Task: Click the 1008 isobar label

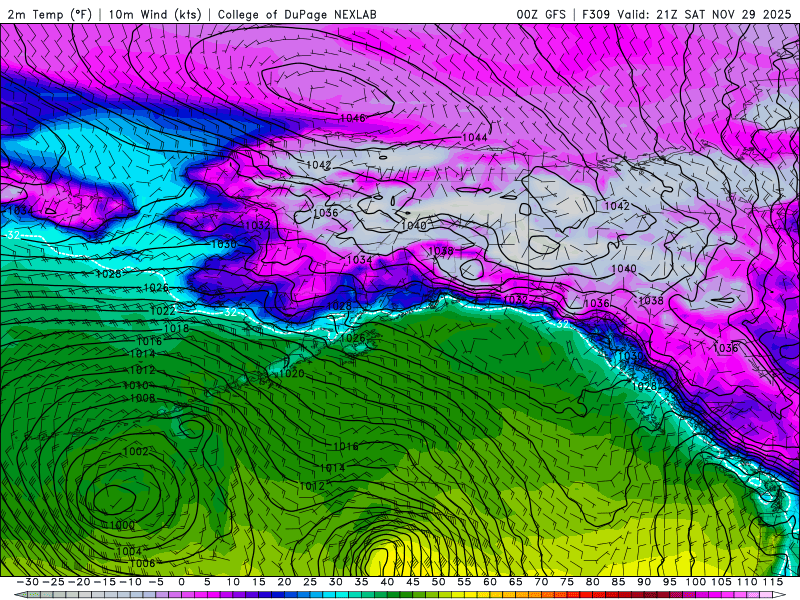Action: coord(142,398)
